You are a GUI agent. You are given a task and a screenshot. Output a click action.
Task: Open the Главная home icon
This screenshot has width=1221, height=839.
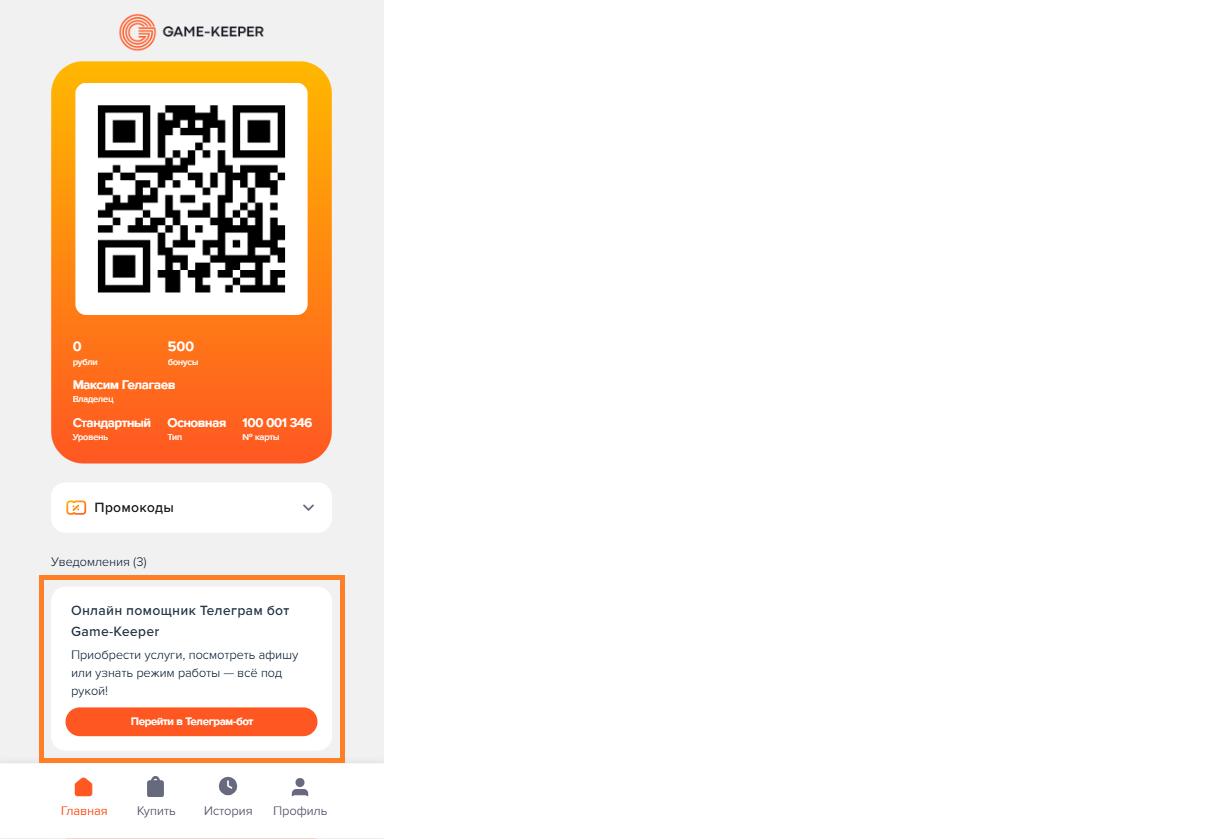[x=84, y=787]
